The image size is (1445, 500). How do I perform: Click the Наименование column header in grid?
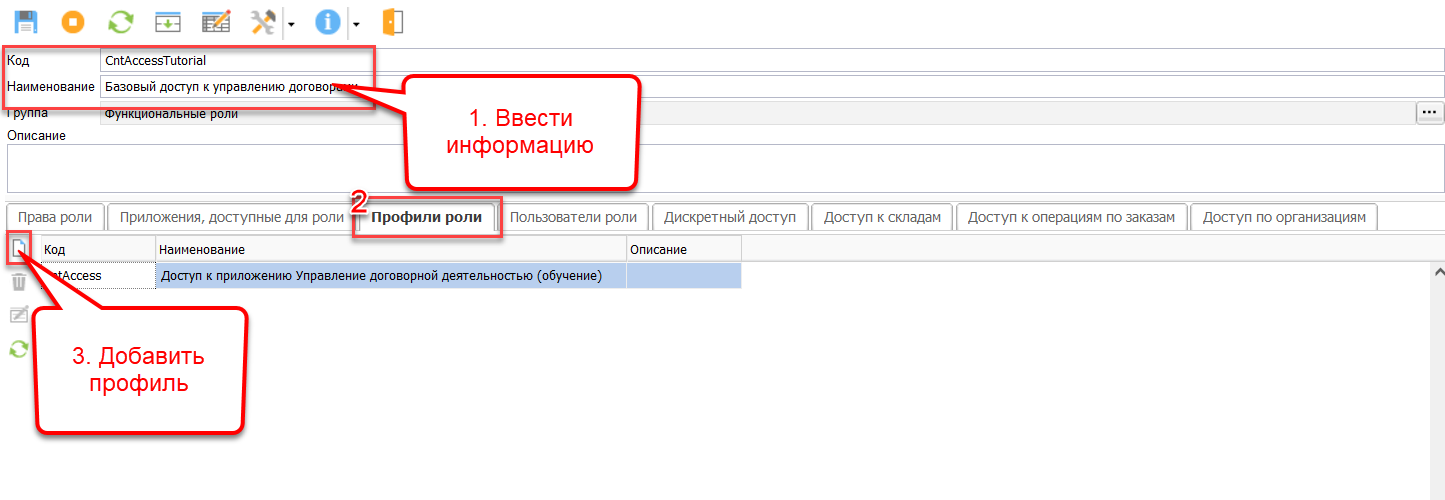(x=390, y=249)
